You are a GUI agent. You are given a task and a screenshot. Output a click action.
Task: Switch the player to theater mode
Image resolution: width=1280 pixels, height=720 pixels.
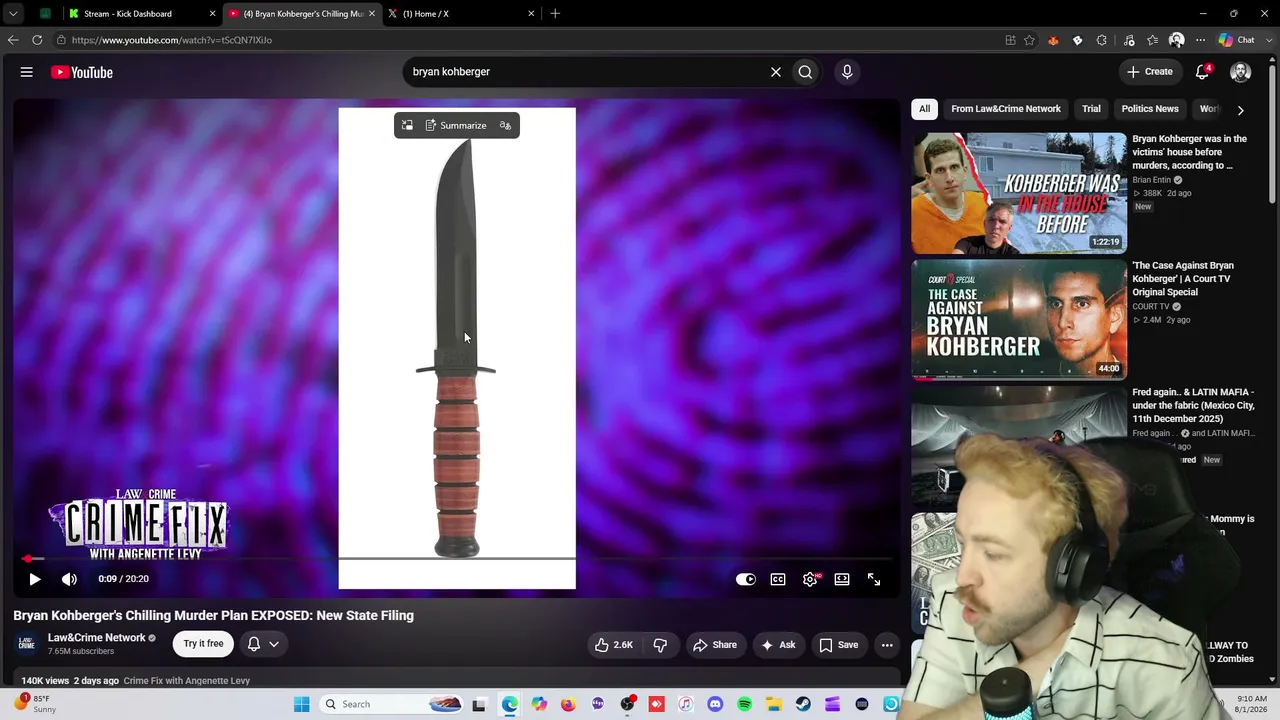point(842,579)
